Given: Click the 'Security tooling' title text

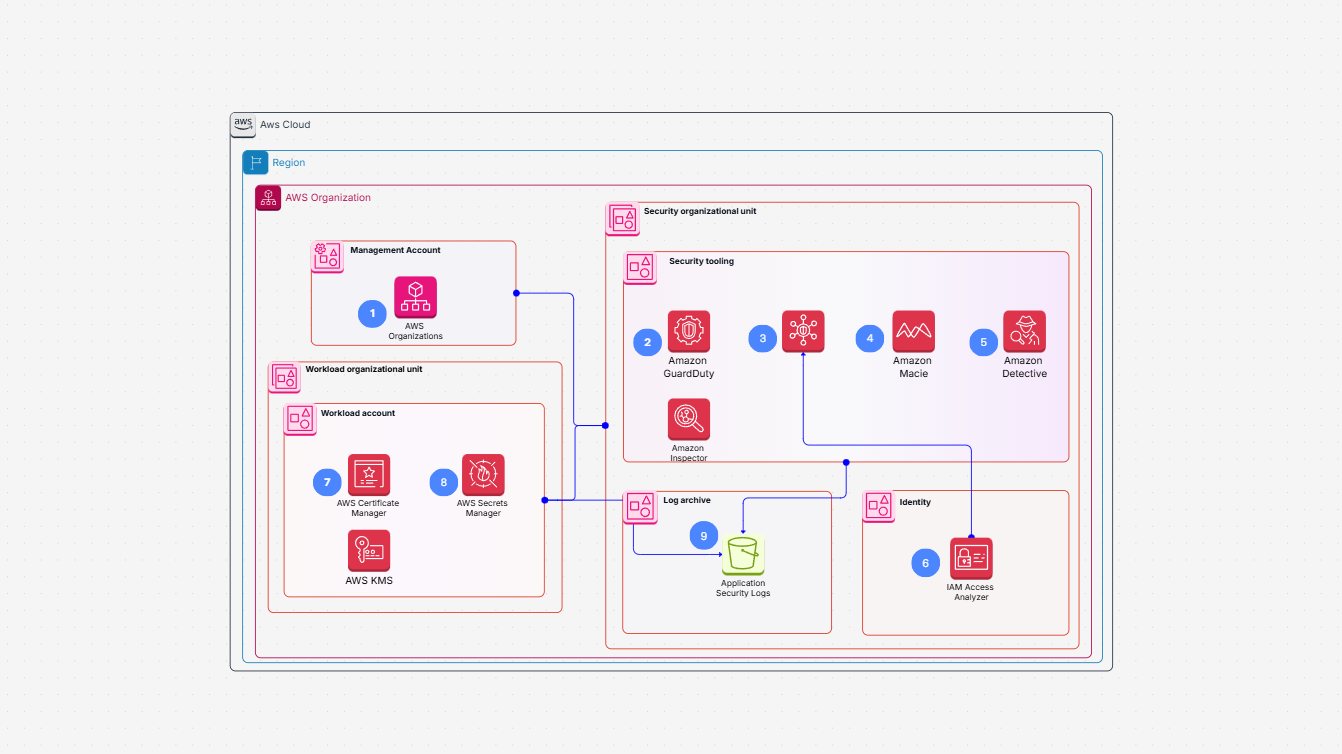Looking at the screenshot, I should (x=701, y=261).
